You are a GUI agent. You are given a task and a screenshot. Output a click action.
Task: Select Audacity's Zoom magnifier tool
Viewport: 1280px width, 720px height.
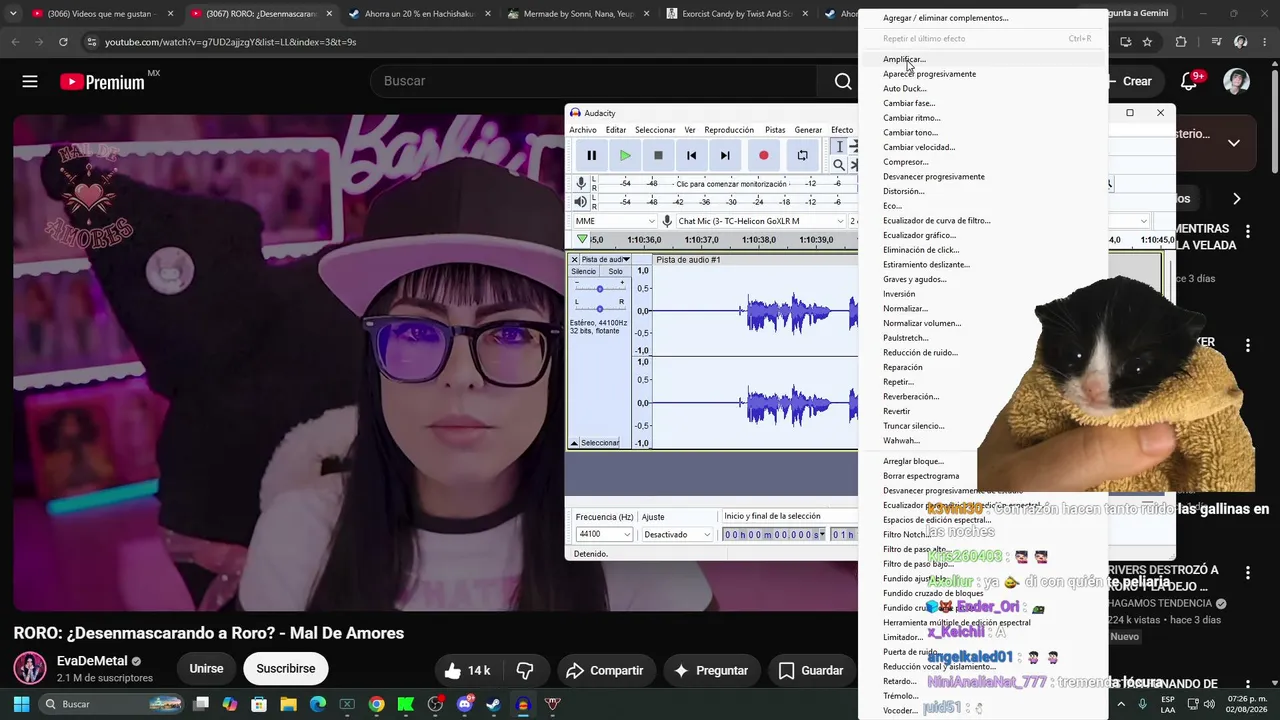(840, 165)
